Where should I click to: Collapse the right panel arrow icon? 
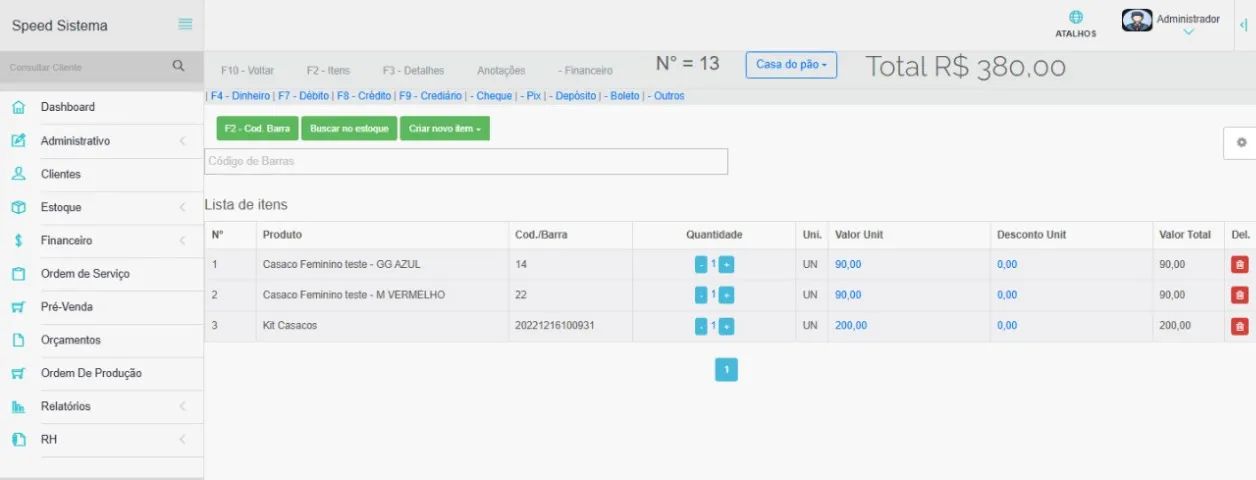(x=1243, y=24)
